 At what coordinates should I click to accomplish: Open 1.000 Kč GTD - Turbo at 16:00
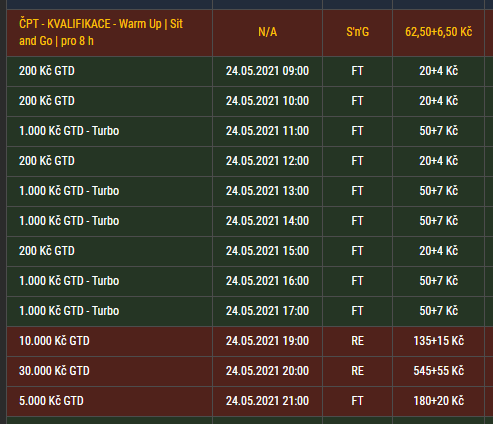pyautogui.click(x=69, y=281)
